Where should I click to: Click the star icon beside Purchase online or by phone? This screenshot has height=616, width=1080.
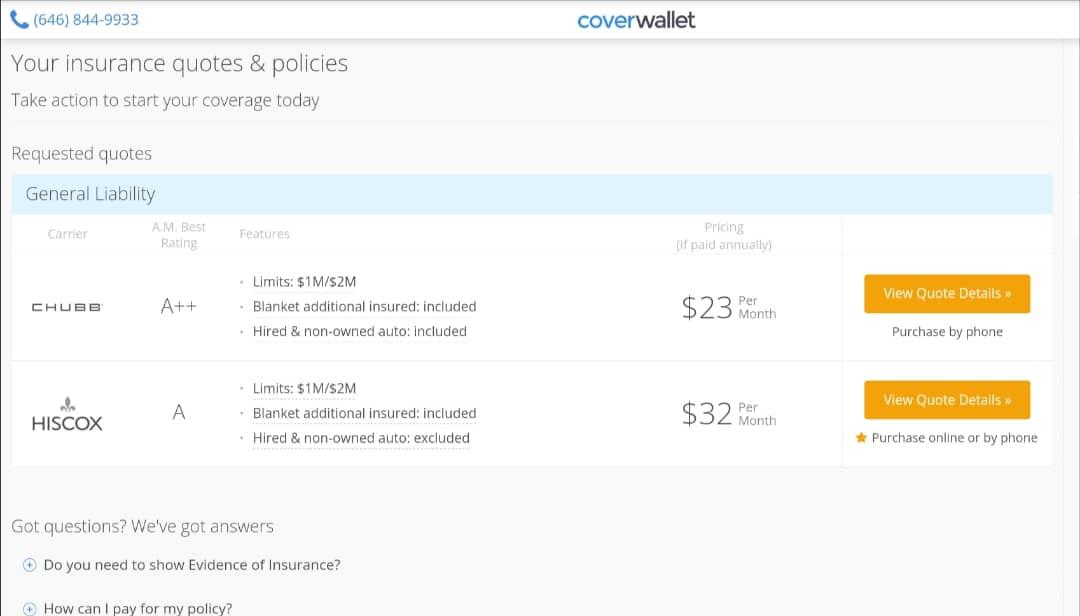tap(861, 438)
